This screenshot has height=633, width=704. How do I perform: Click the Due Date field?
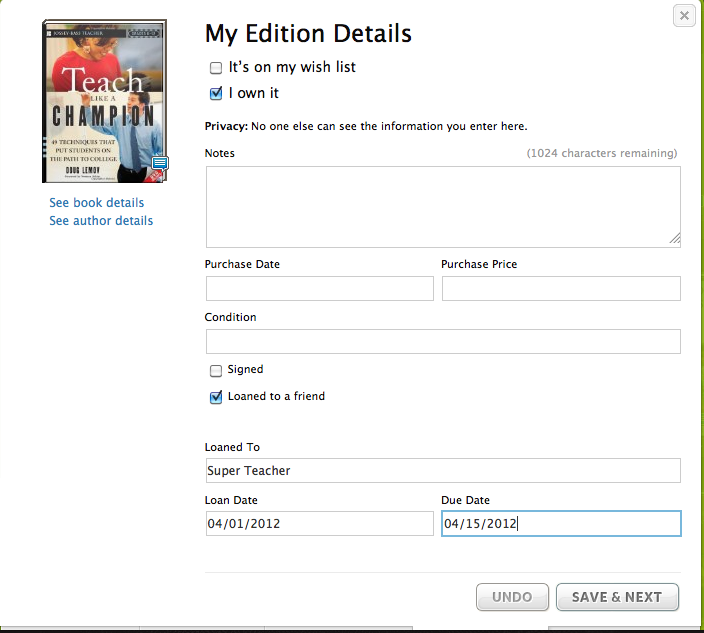561,523
